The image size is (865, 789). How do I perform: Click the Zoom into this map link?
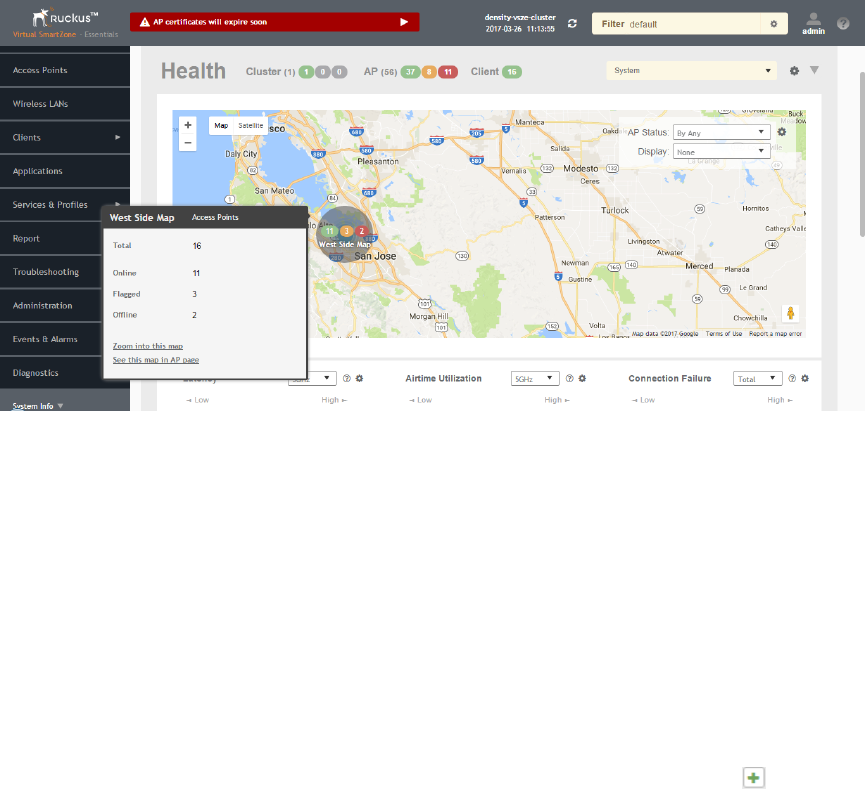(x=148, y=346)
